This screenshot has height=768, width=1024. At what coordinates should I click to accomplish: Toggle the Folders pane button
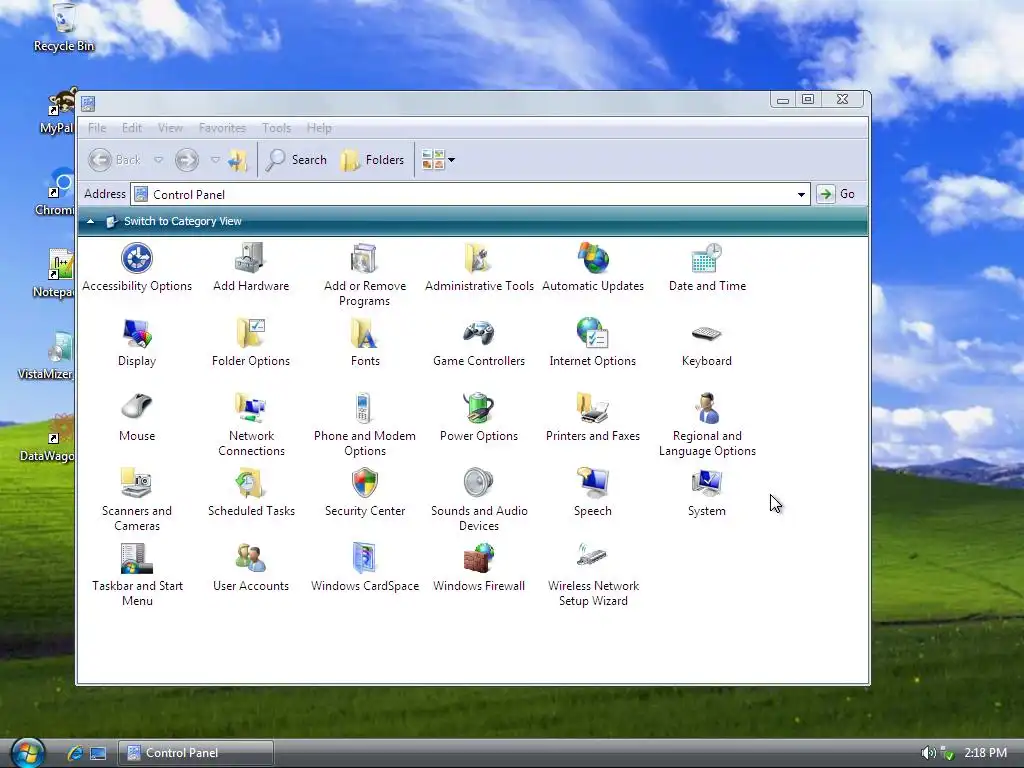click(372, 159)
